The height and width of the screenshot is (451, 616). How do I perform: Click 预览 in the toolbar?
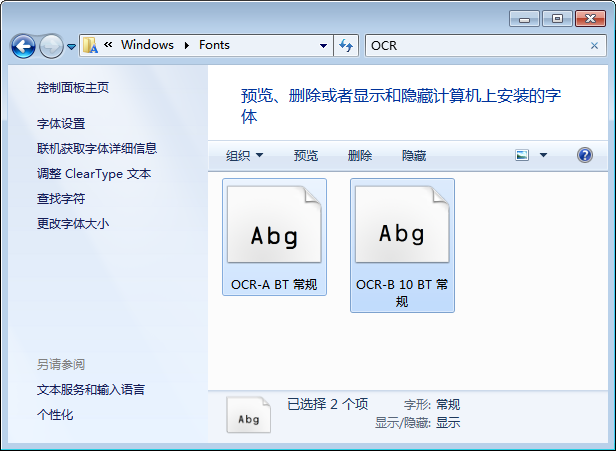click(x=306, y=156)
